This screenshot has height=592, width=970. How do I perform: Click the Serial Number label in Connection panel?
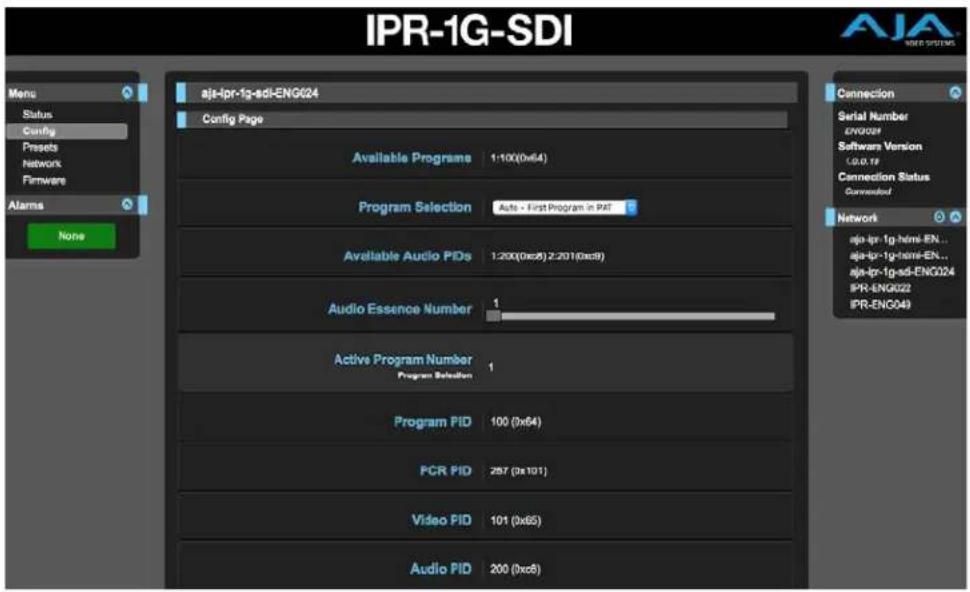[872, 116]
